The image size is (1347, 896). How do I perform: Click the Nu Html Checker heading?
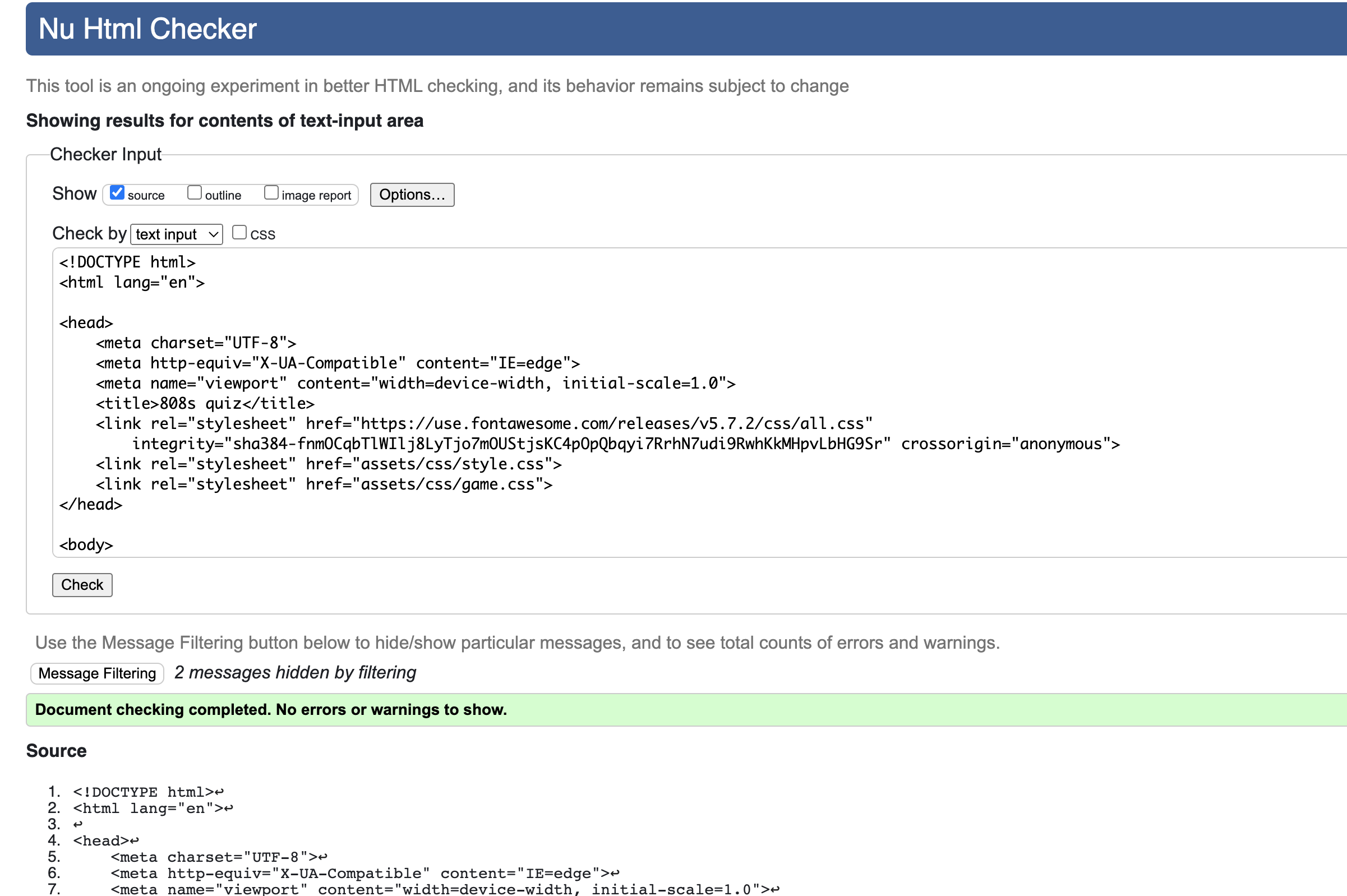pyautogui.click(x=147, y=29)
